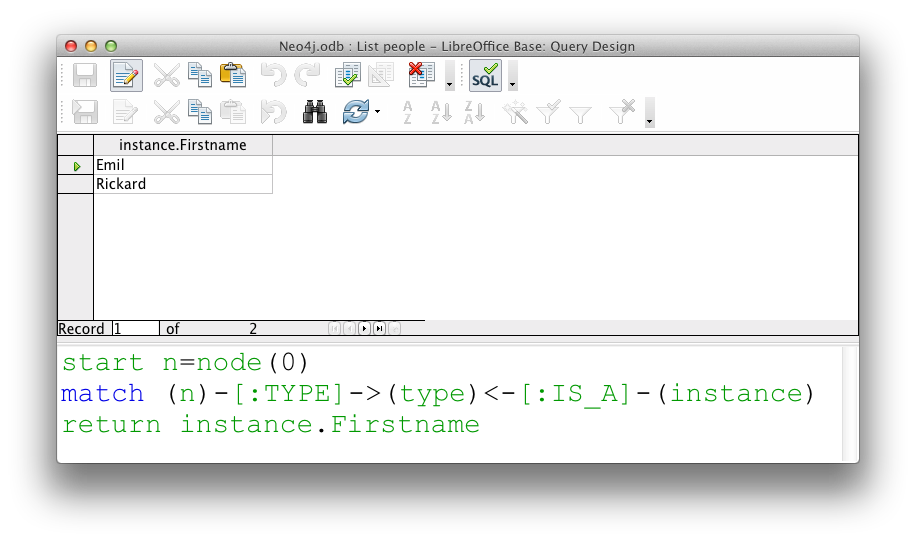This screenshot has height=542, width=916.
Task: Click the row selector with green arrow
Action: tap(75, 165)
